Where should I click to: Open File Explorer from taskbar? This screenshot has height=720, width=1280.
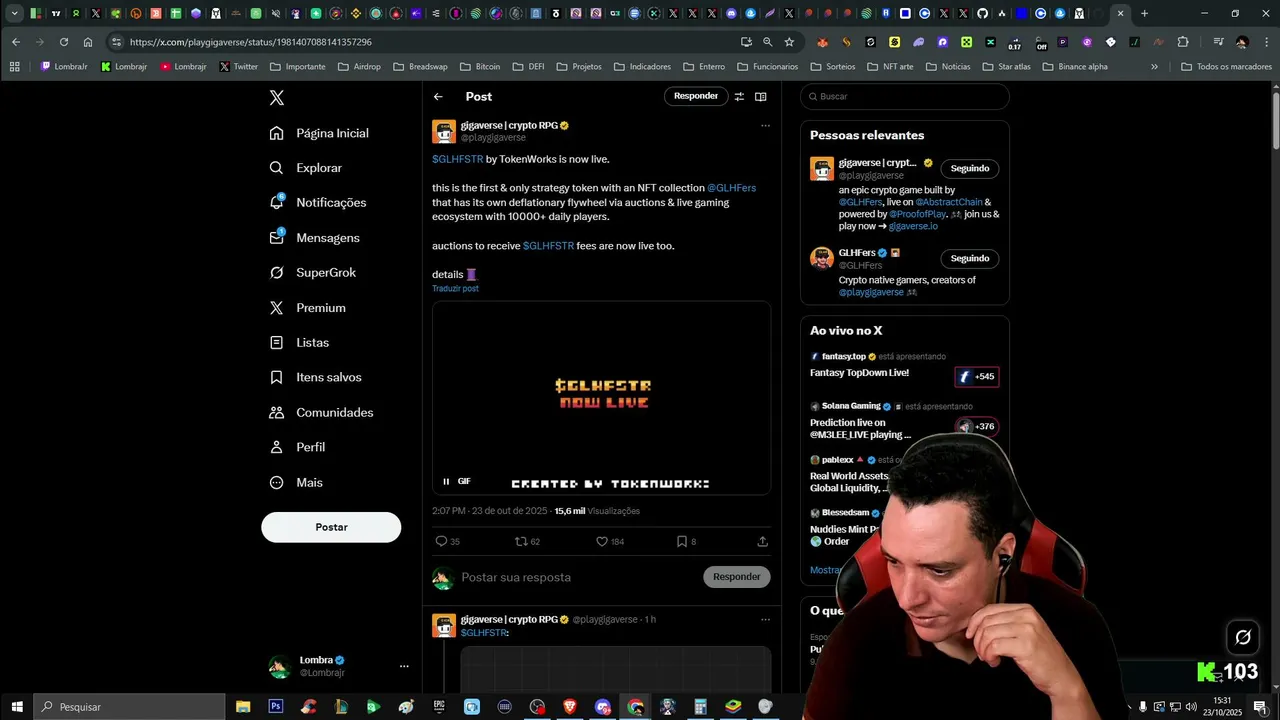point(243,707)
